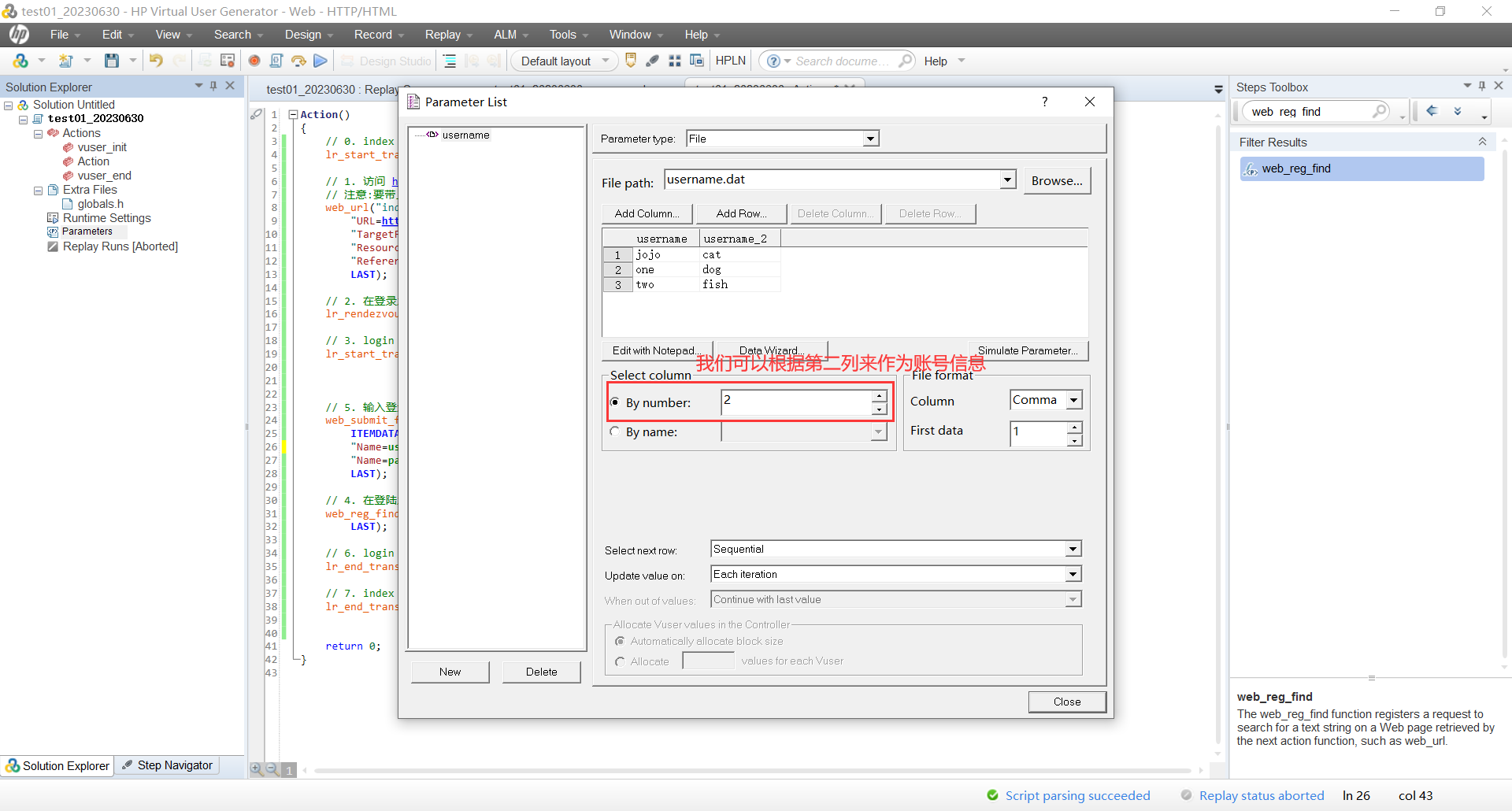Click the magnifier in Search documentation box
The image size is (1512, 811).
pyautogui.click(x=906, y=61)
